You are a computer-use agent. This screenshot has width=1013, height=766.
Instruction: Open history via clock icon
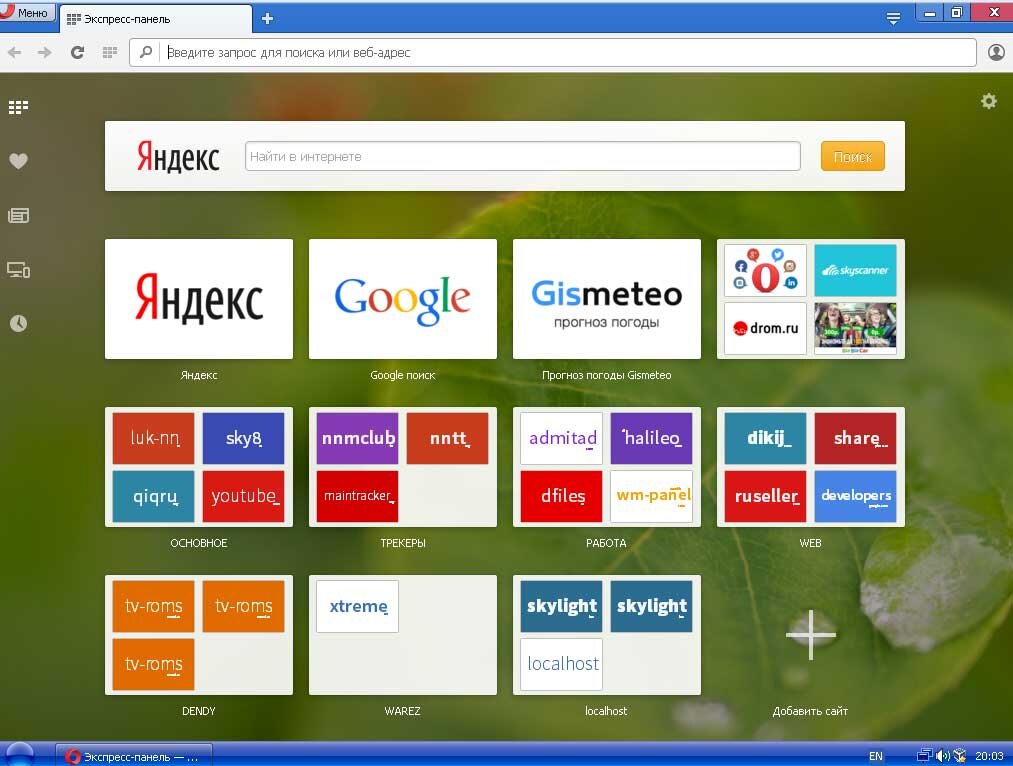pos(18,324)
